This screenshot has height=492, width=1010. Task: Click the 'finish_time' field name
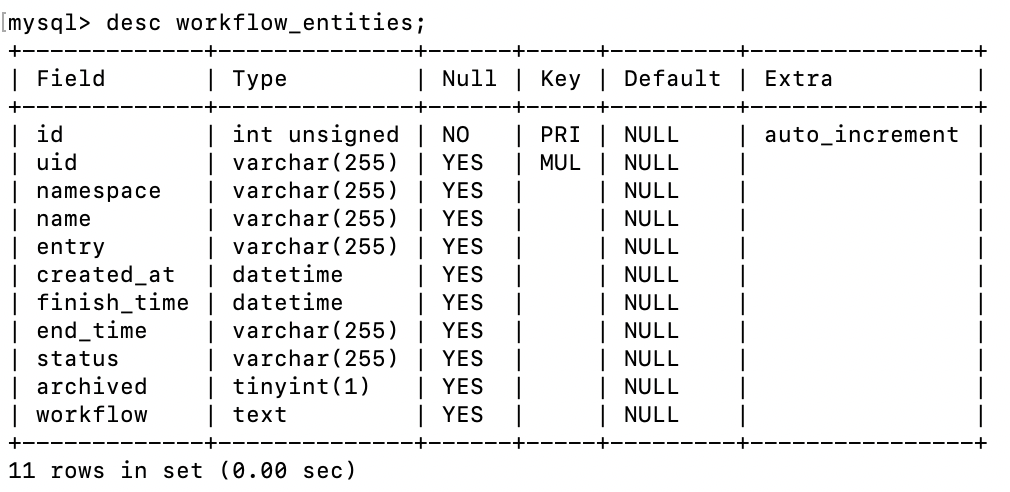pyautogui.click(x=112, y=303)
